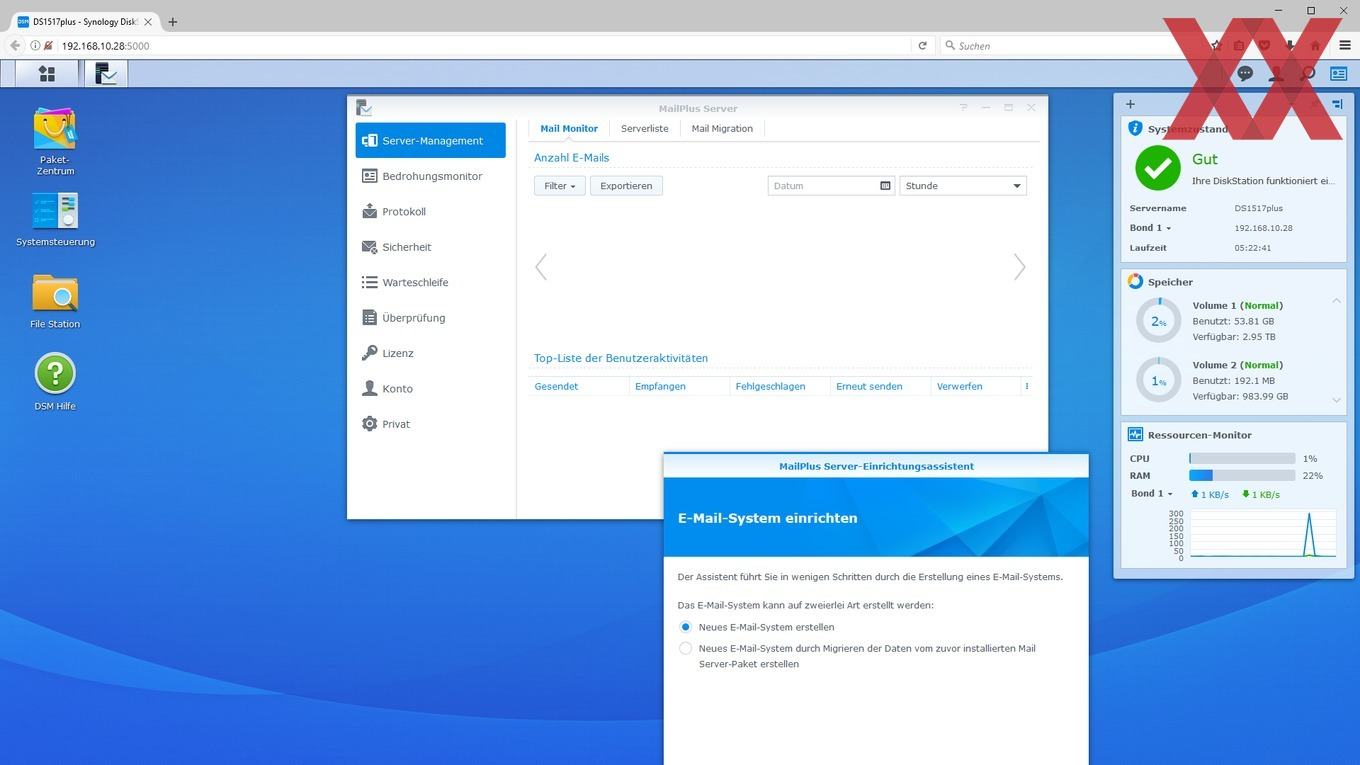Go back with the browser back arrow
The height and width of the screenshot is (765, 1360).
(15, 46)
